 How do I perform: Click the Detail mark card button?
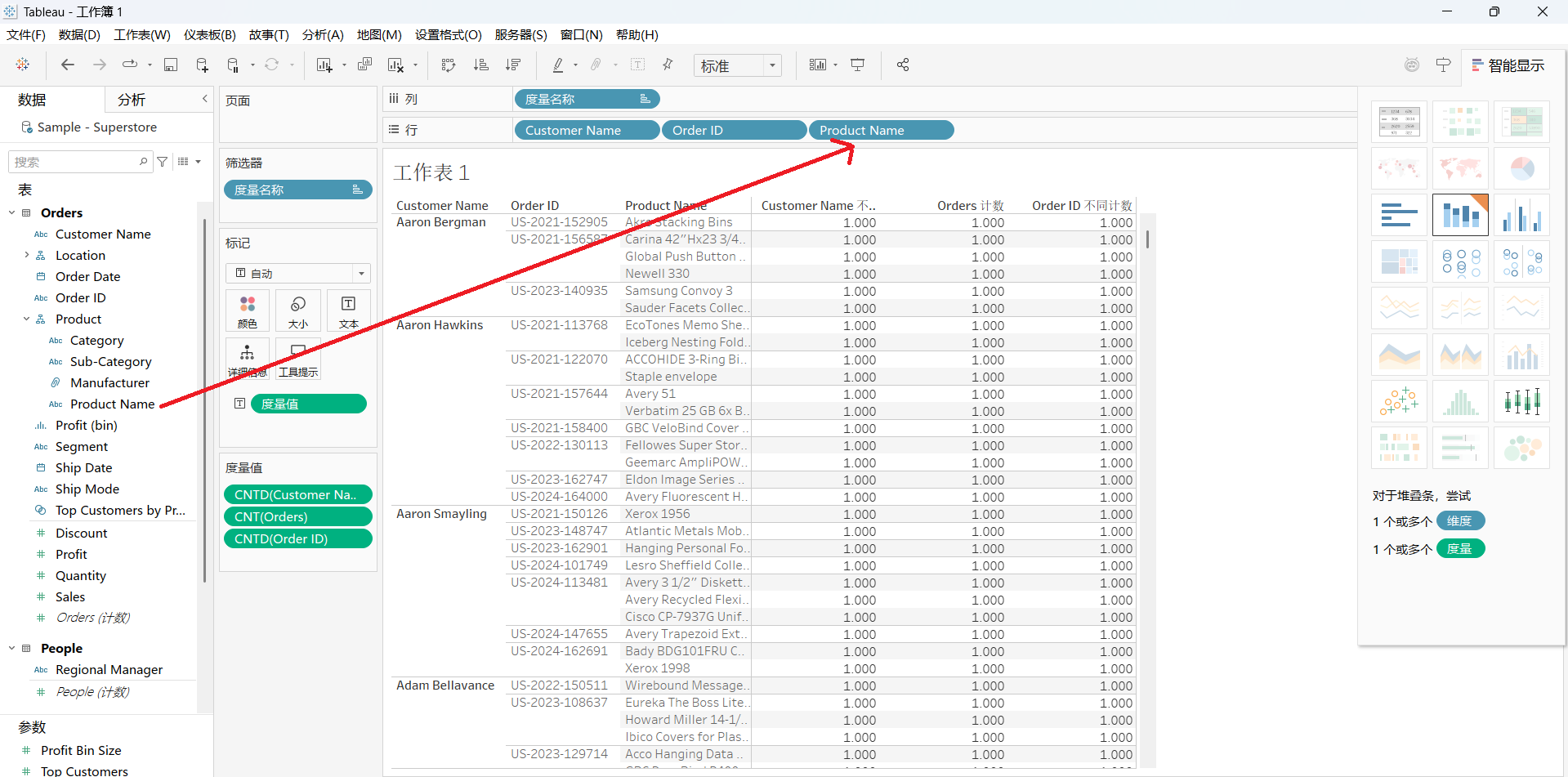248,359
